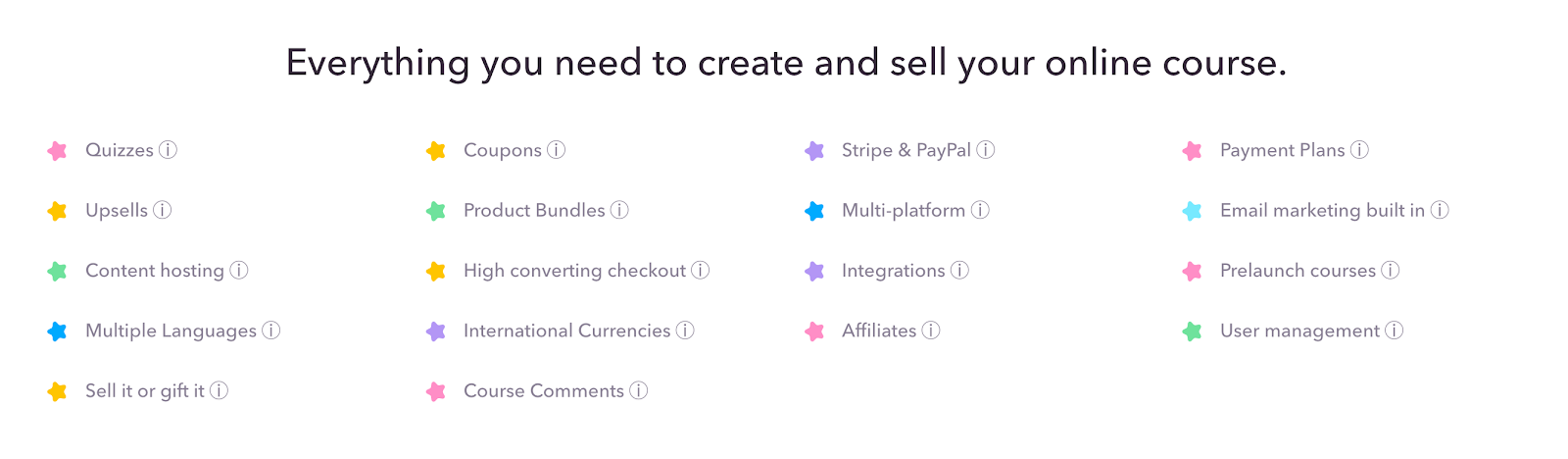The image size is (1568, 459).
Task: Open info icon for International Currencies
Action: point(685,331)
